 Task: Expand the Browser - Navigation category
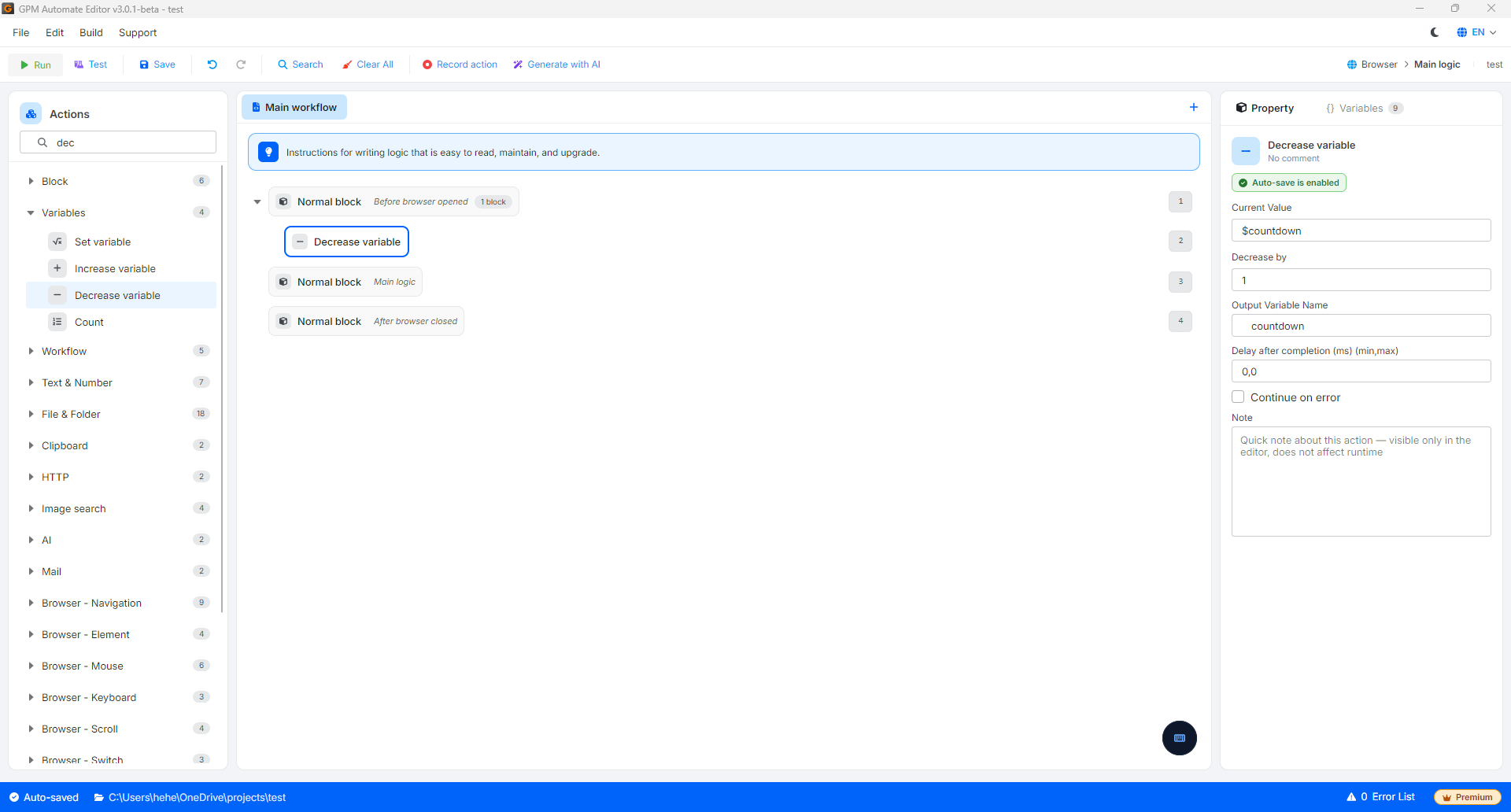31,603
